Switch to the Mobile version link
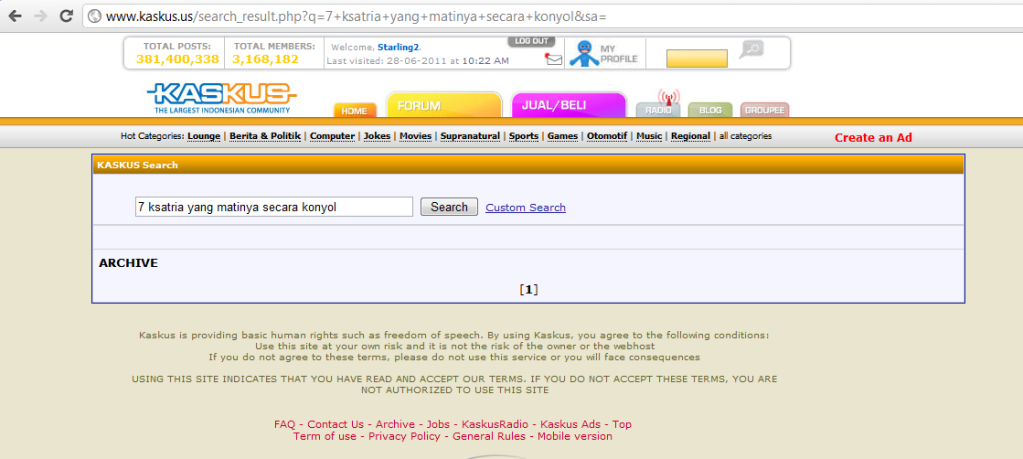 click(x=575, y=436)
